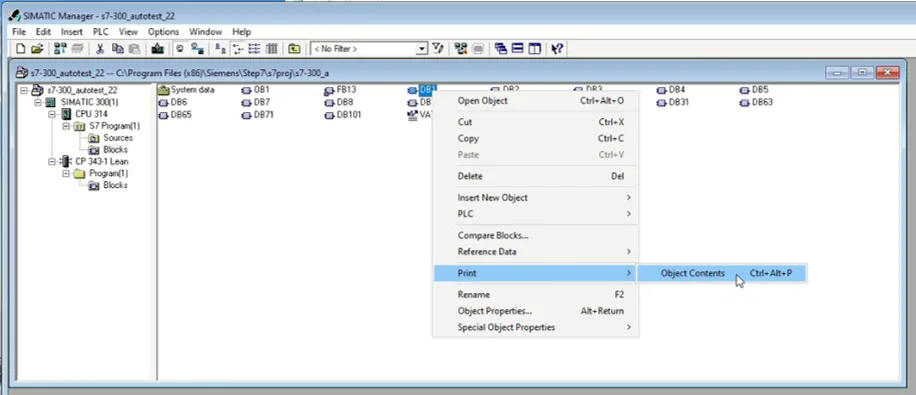Screen dimensions: 916x395
Task: Click the Copy icon in the toolbar
Action: tap(117, 48)
